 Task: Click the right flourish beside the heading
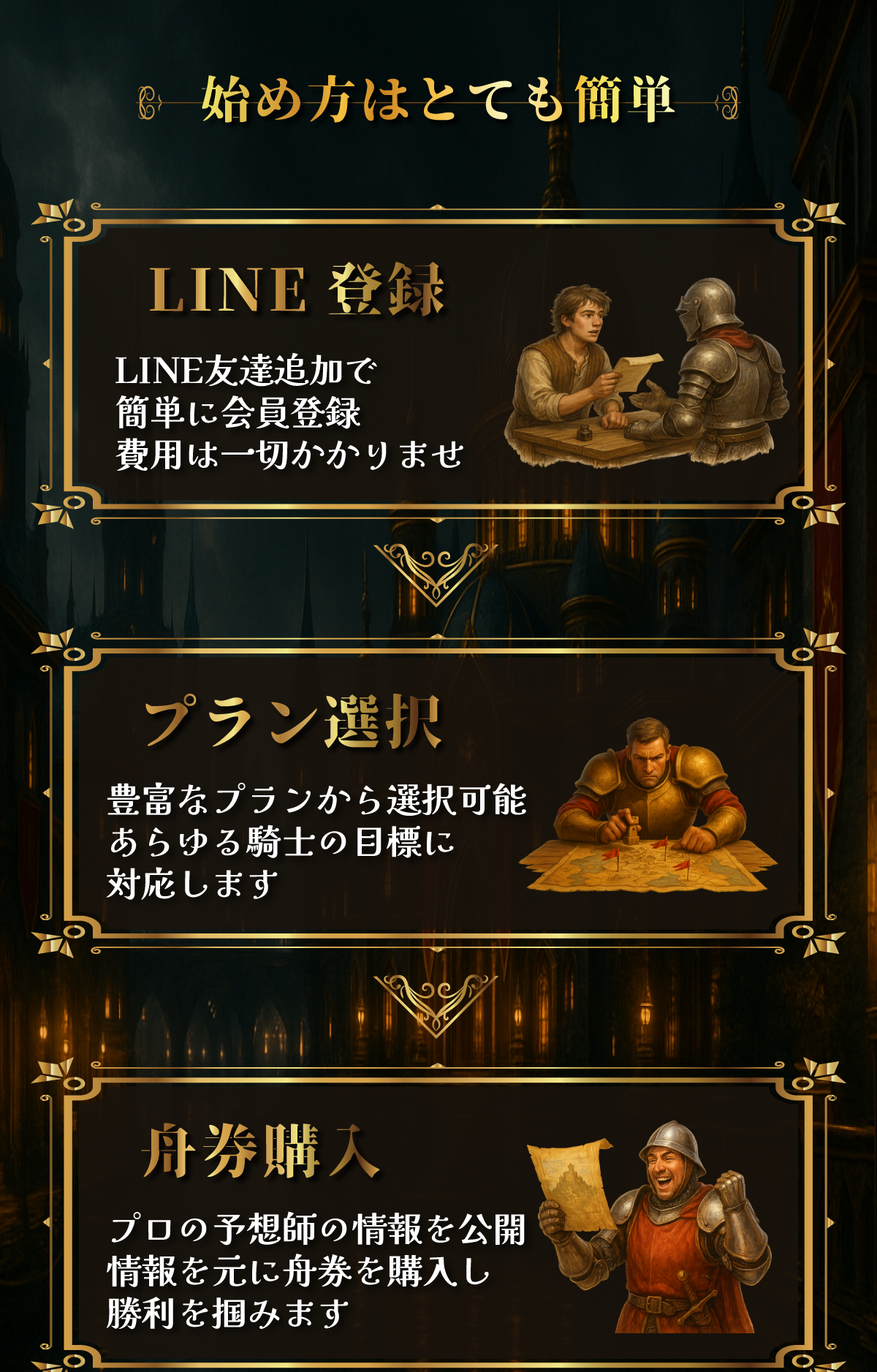(x=726, y=102)
